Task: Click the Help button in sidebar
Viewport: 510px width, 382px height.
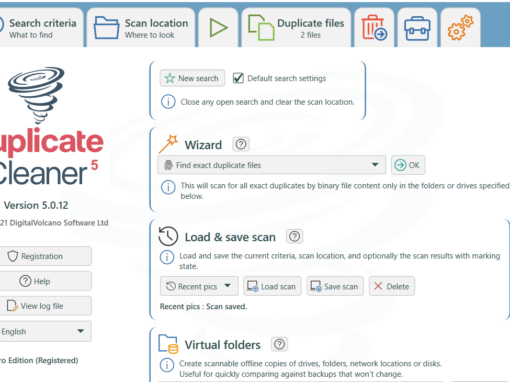Action: (x=45, y=281)
